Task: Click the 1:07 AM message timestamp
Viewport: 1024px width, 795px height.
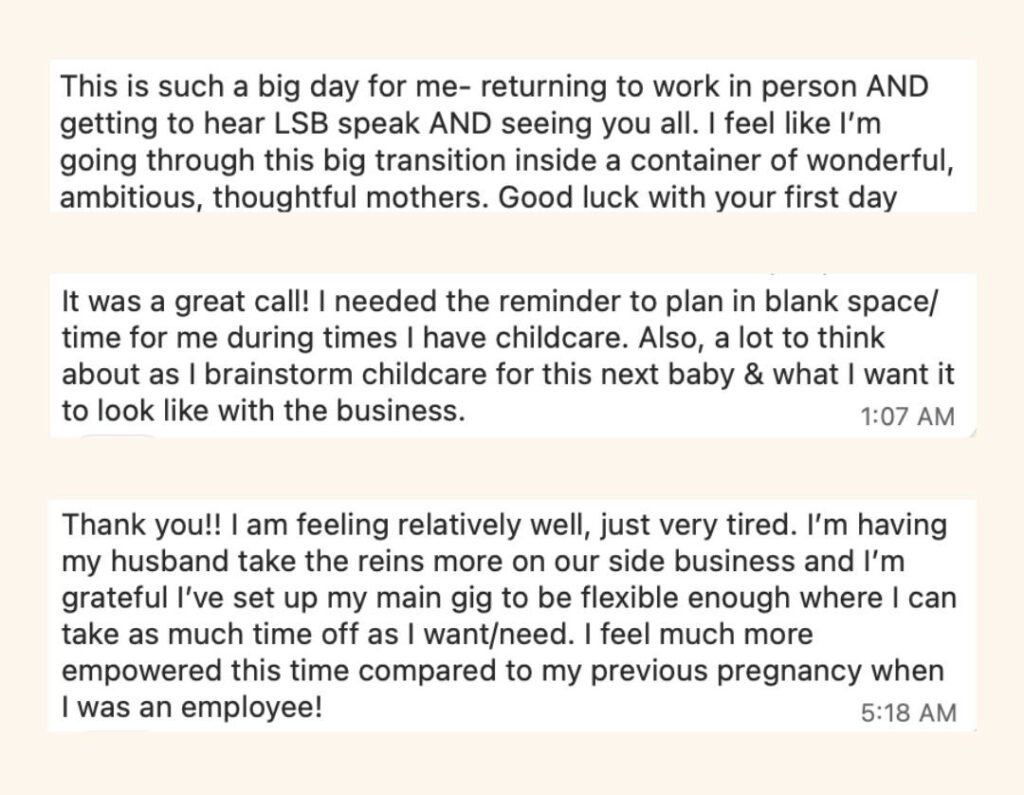Action: pos(907,416)
